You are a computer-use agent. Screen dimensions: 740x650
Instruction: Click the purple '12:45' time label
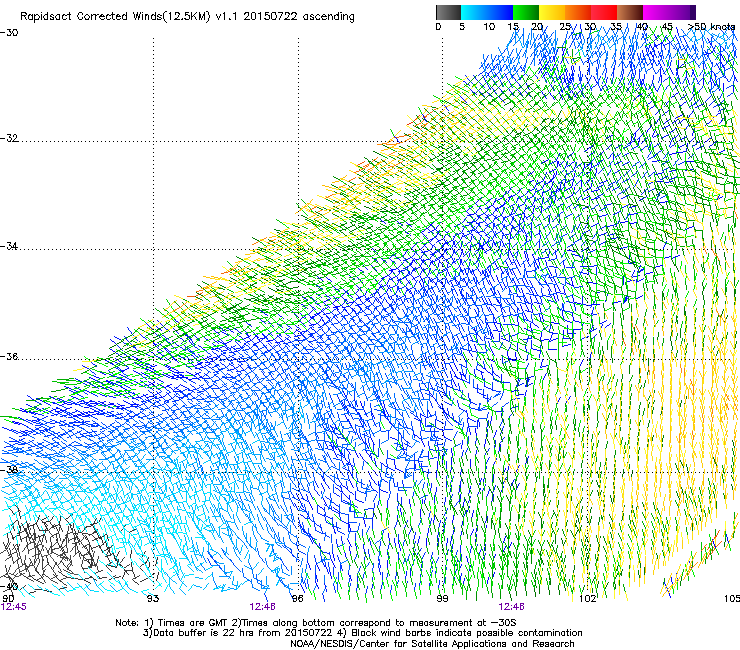point(14,607)
